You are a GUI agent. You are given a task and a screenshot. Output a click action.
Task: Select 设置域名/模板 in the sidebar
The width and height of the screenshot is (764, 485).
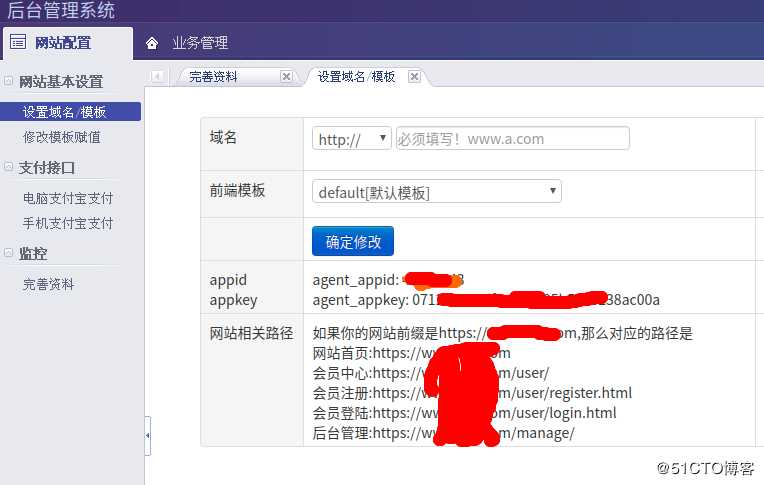tap(70, 112)
